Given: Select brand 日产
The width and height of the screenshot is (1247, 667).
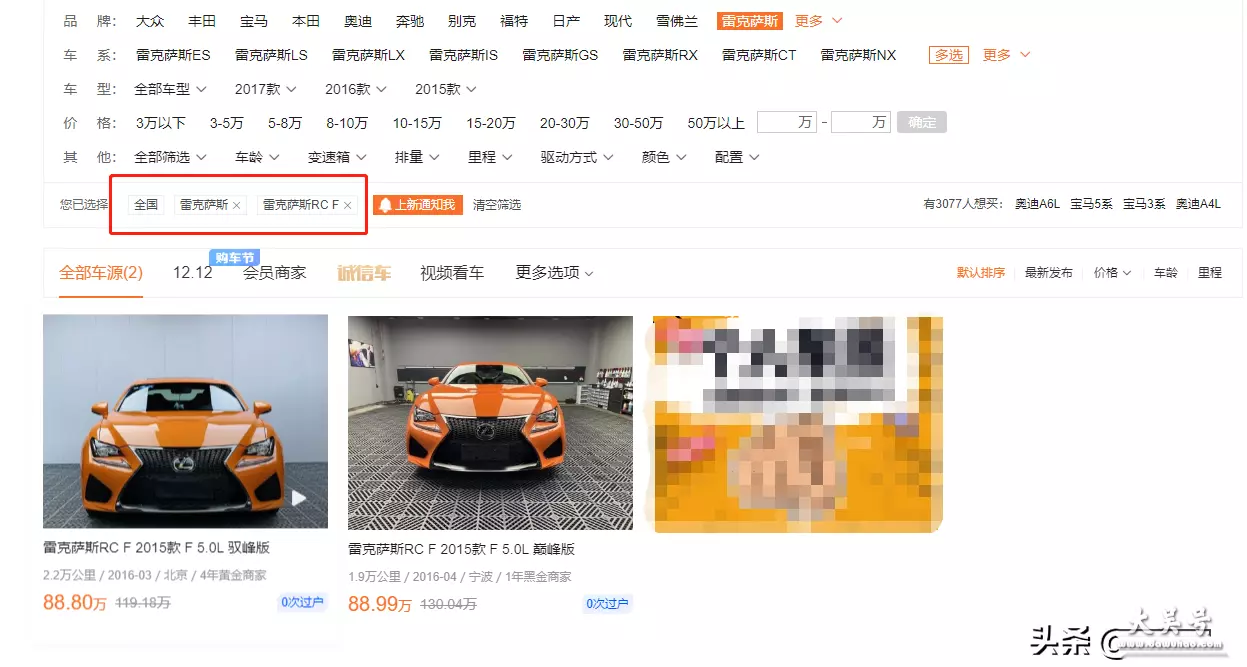Looking at the screenshot, I should point(566,21).
